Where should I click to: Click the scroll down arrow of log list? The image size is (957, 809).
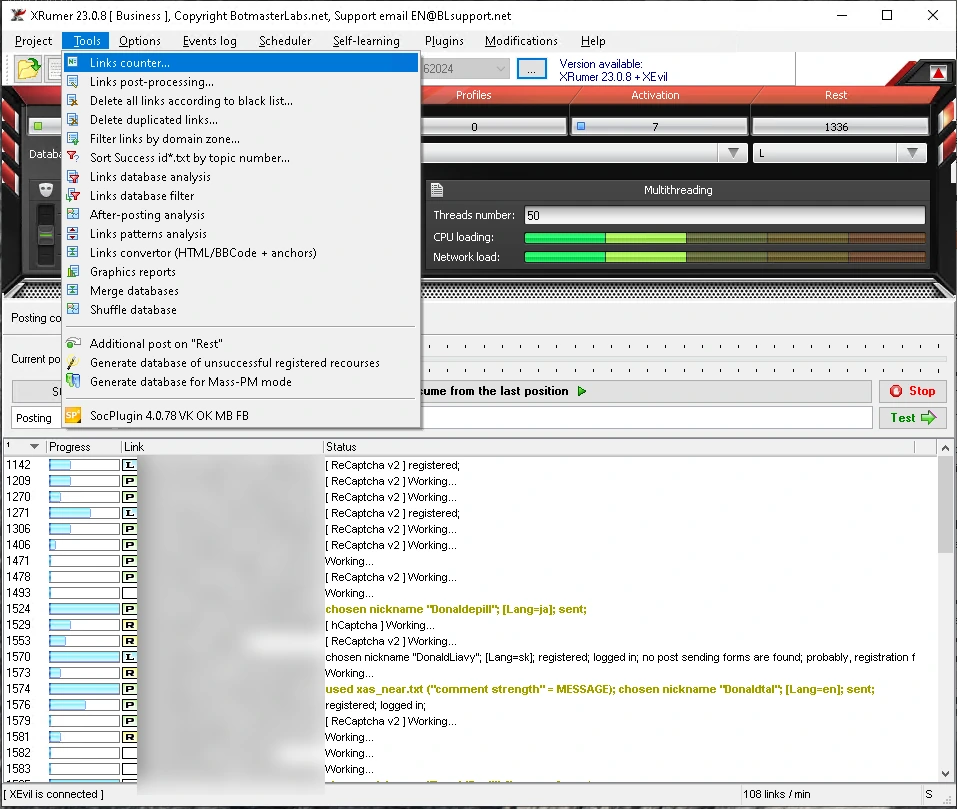pyautogui.click(x=945, y=774)
